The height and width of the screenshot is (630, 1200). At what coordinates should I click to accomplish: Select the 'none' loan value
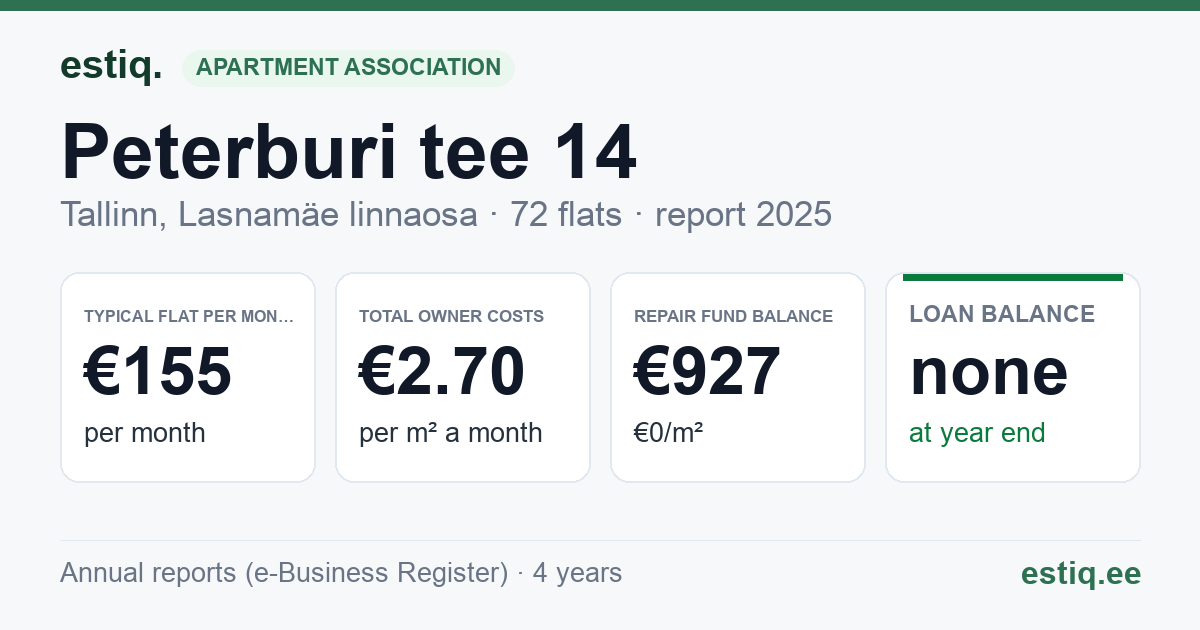pyautogui.click(x=989, y=371)
